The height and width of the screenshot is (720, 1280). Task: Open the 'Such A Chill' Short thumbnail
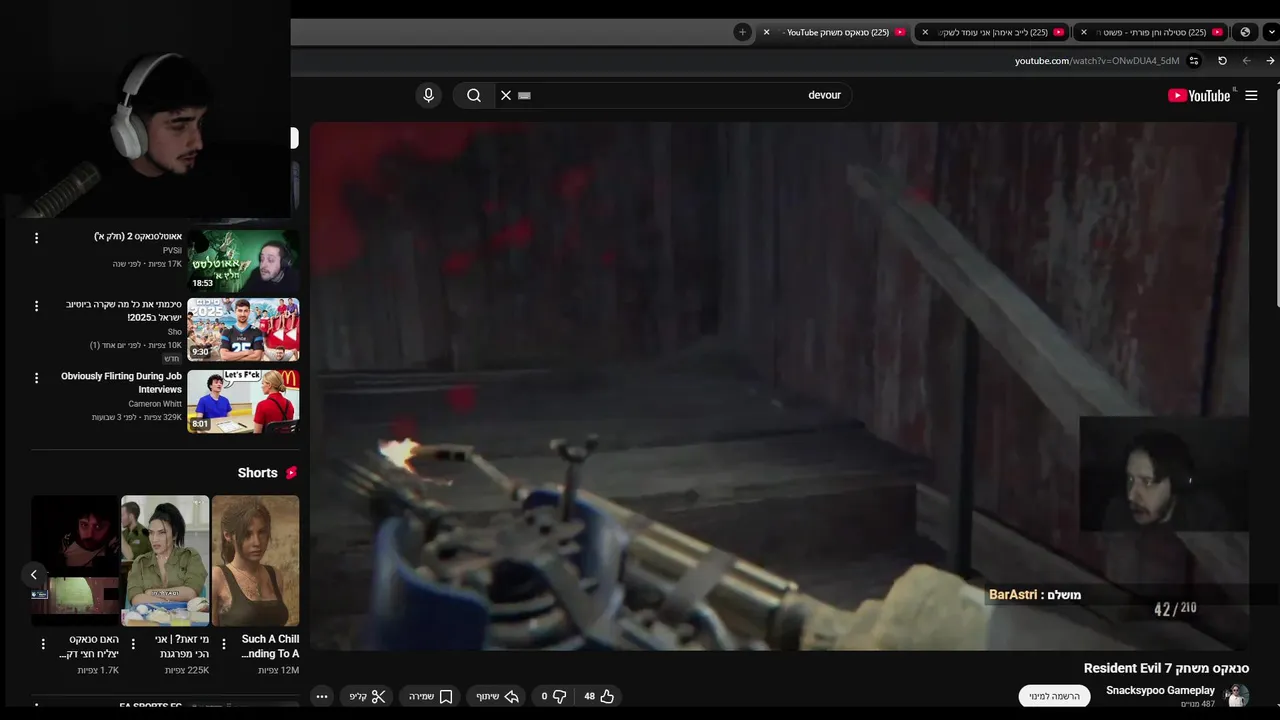(255, 561)
